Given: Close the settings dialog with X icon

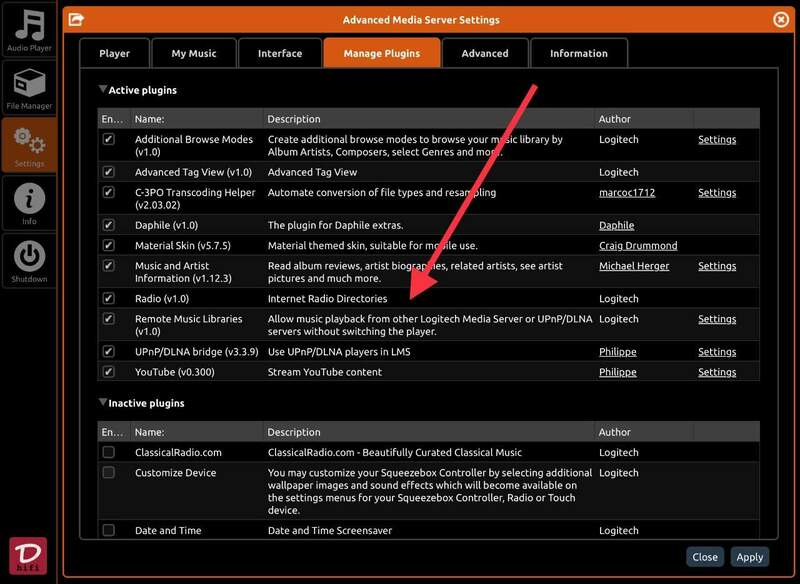Looking at the screenshot, I should [x=781, y=19].
